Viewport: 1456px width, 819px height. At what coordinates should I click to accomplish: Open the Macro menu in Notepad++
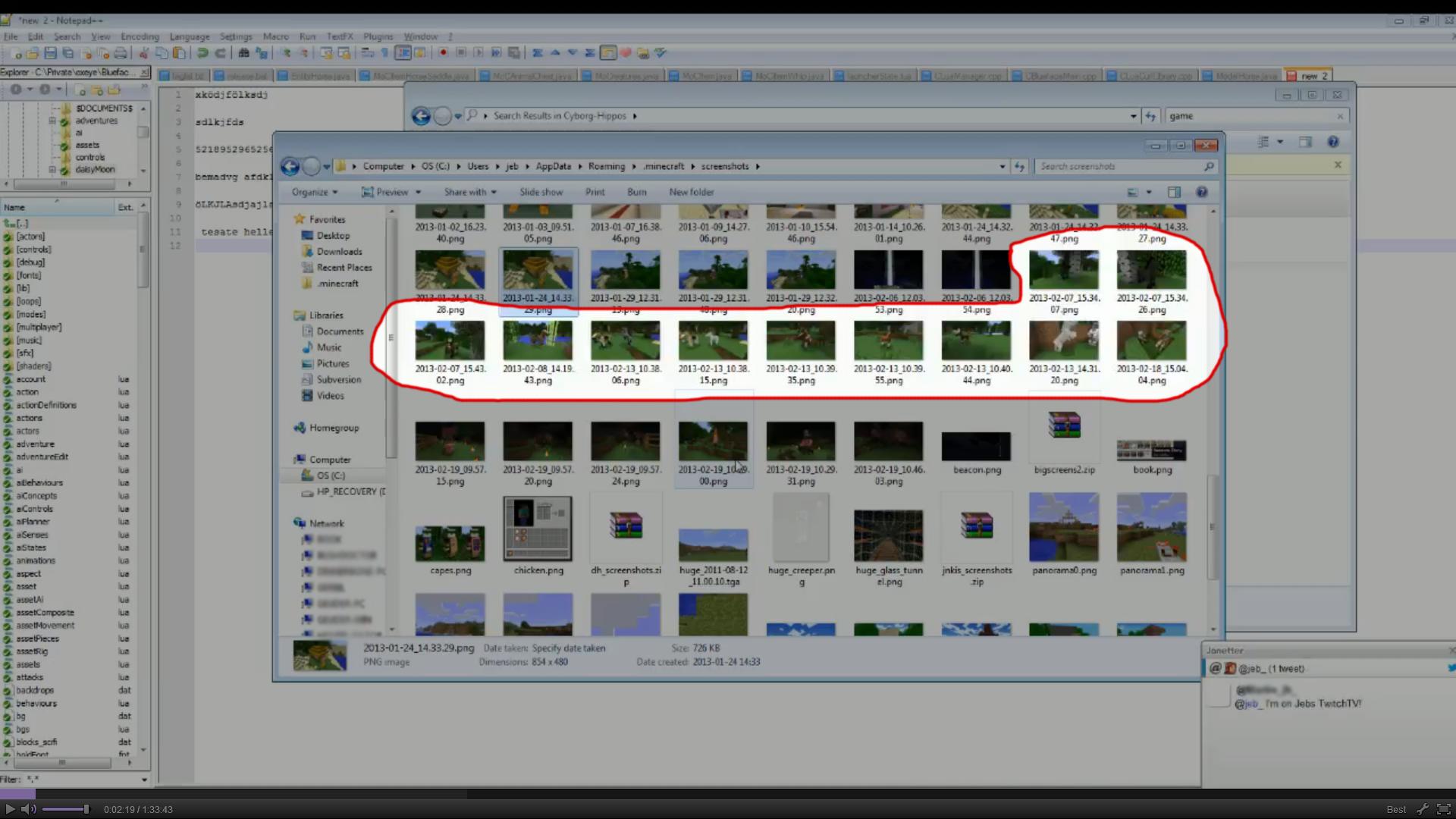point(275,36)
